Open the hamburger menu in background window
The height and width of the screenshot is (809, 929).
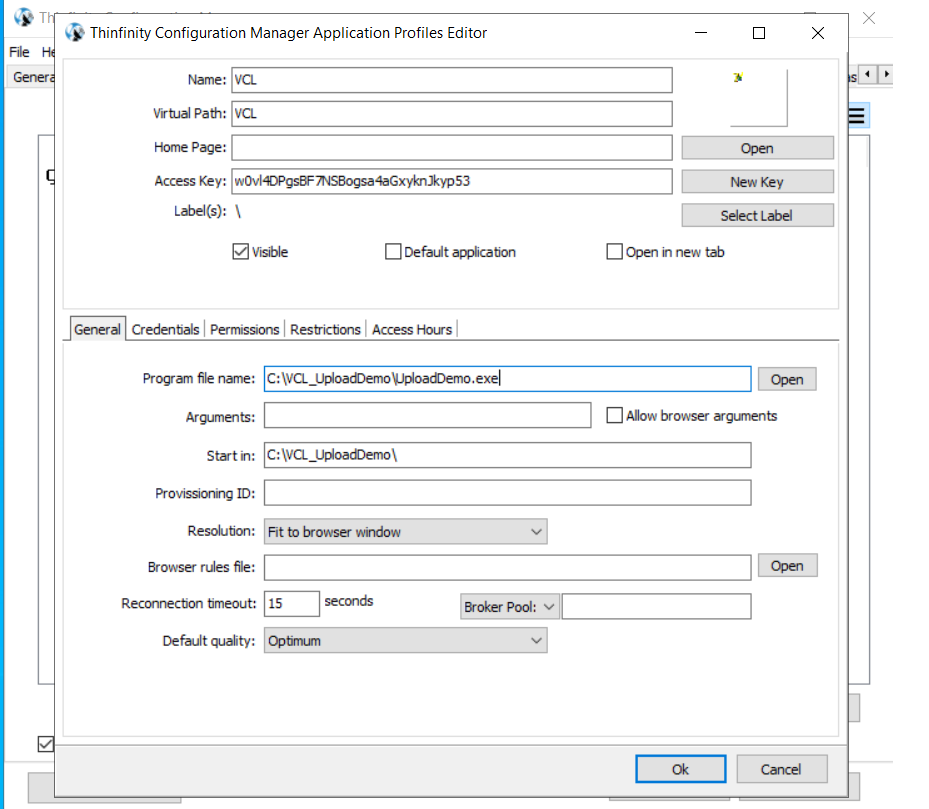tap(857, 116)
